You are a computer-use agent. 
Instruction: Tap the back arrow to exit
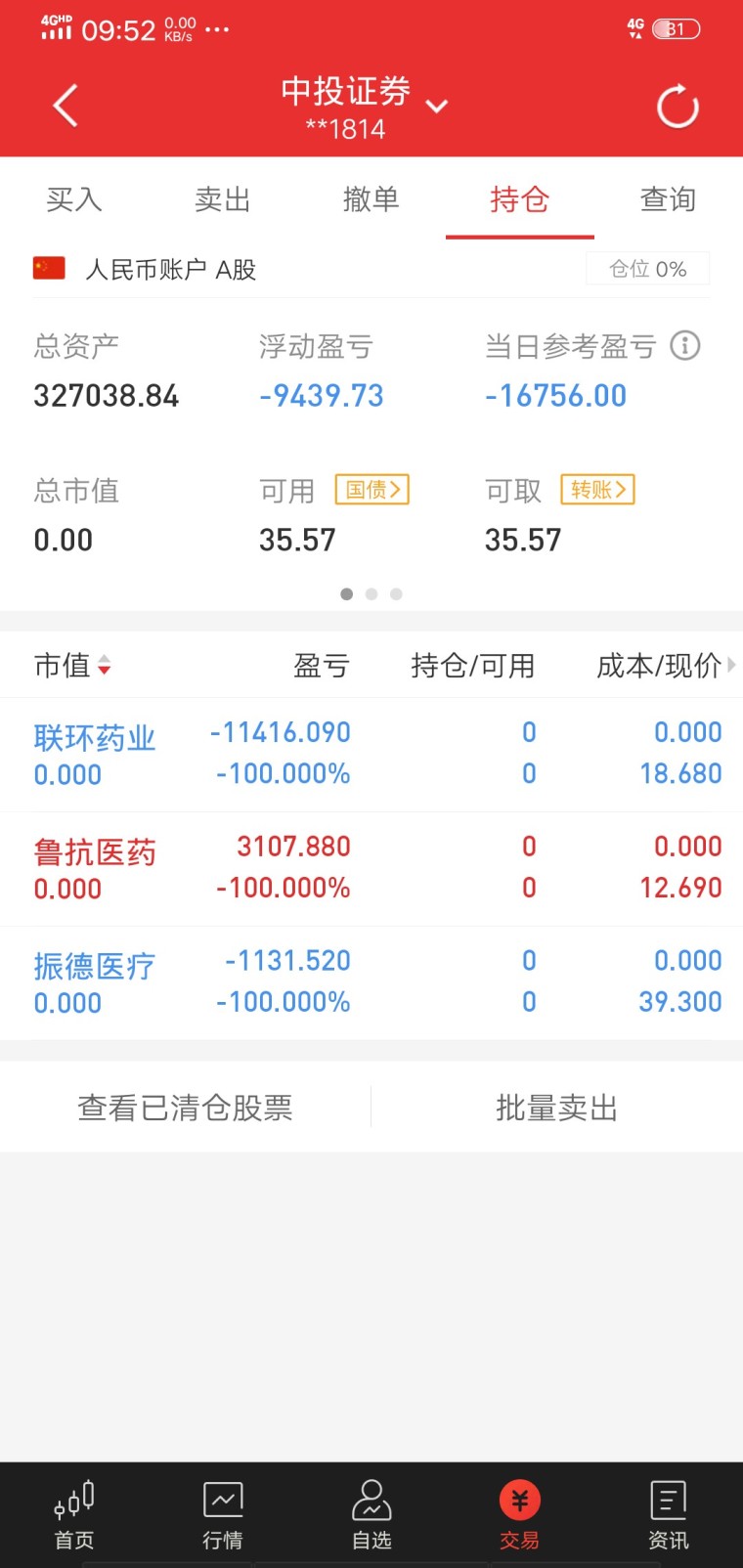tap(65, 106)
